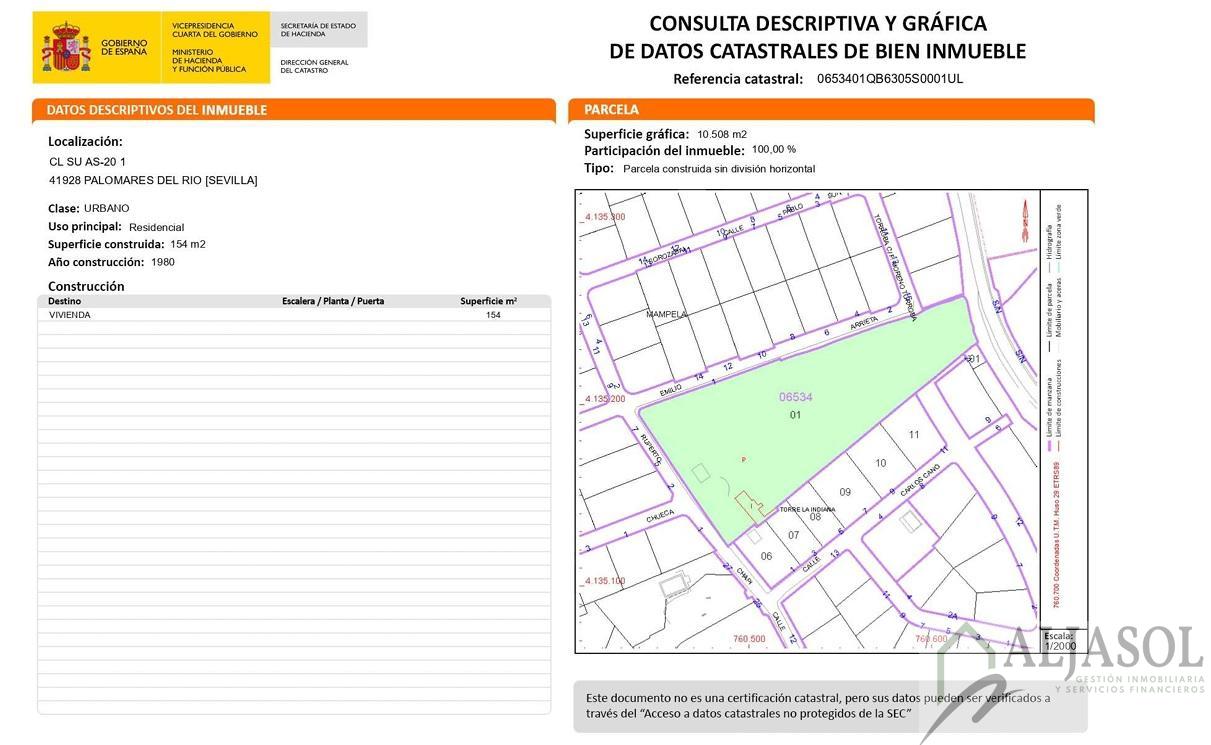This screenshot has width=1211, height=745.
Task: Click coordinate label '4.135.300'
Action: [x=604, y=217]
